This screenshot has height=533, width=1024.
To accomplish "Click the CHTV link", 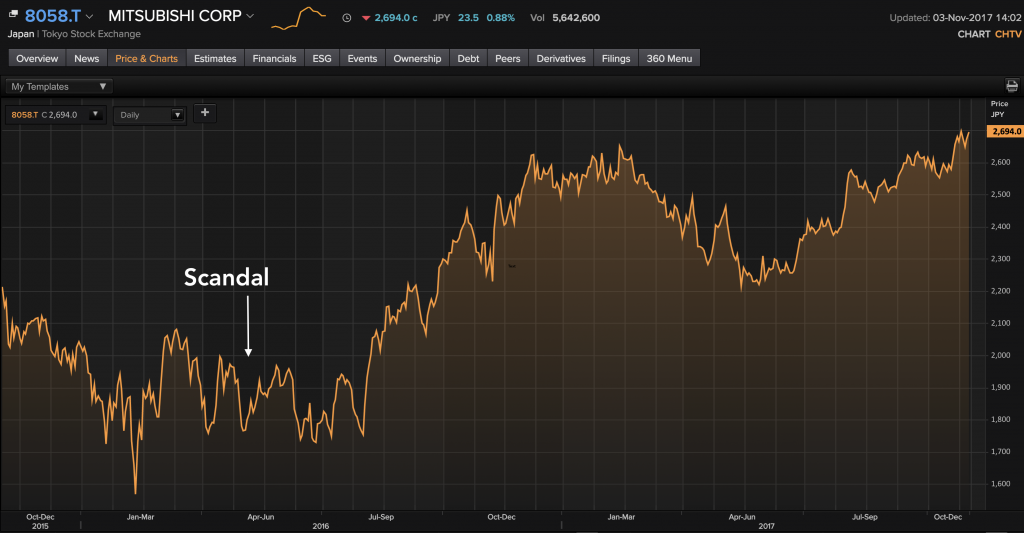I will tap(1008, 34).
